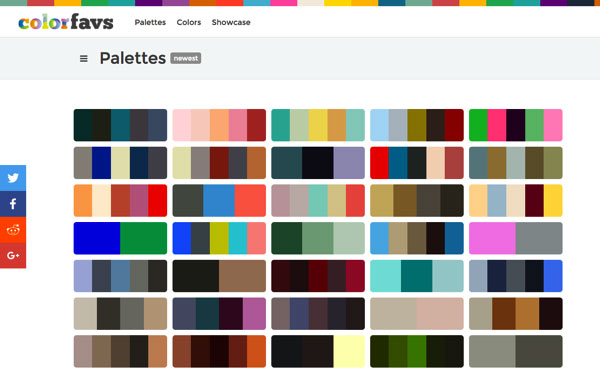
Task: Share on Facebook via sidebar icon
Action: [x=13, y=204]
